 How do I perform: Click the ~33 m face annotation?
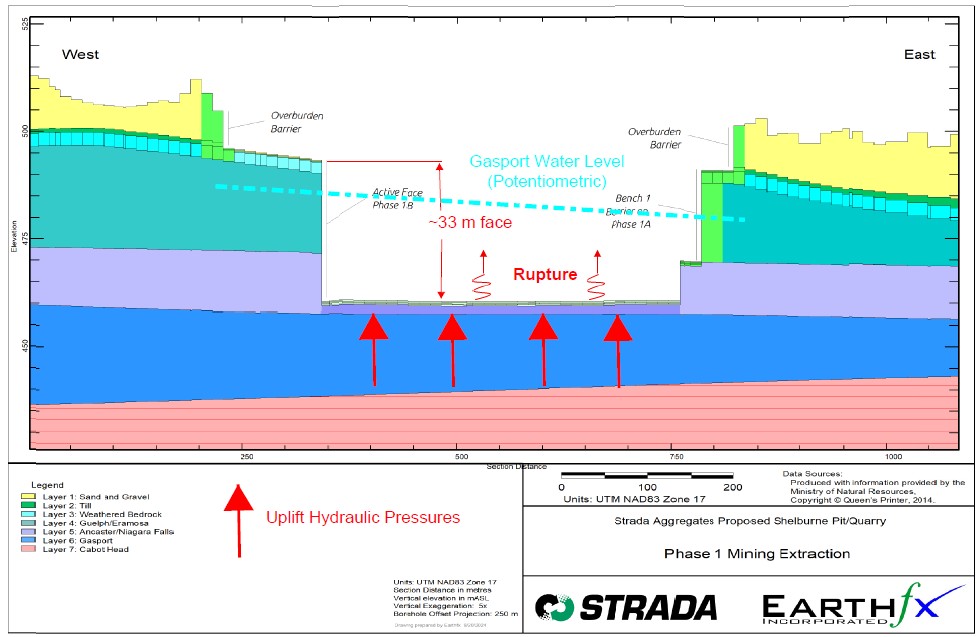tap(470, 223)
